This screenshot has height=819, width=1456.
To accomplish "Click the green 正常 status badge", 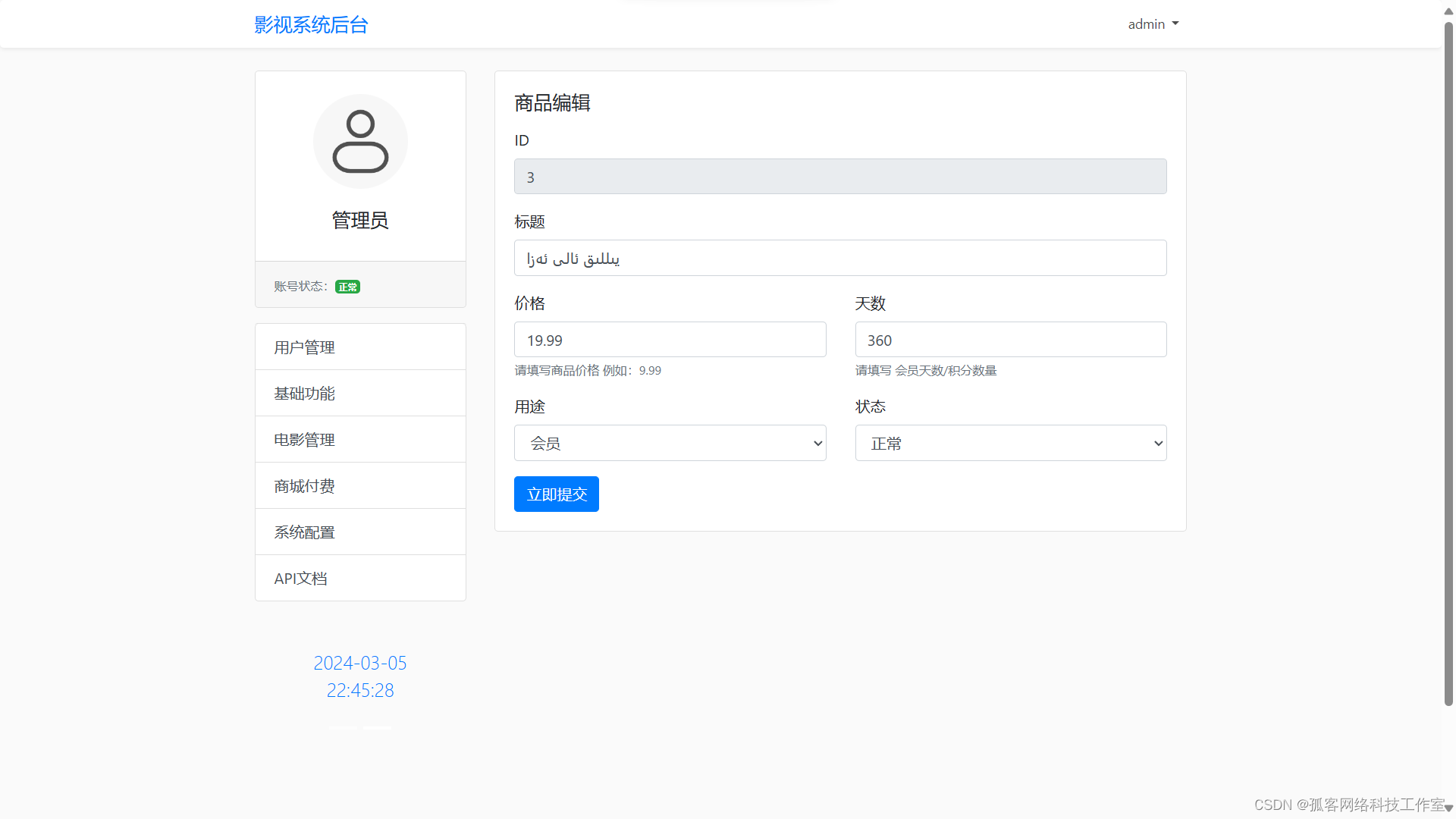I will [347, 287].
